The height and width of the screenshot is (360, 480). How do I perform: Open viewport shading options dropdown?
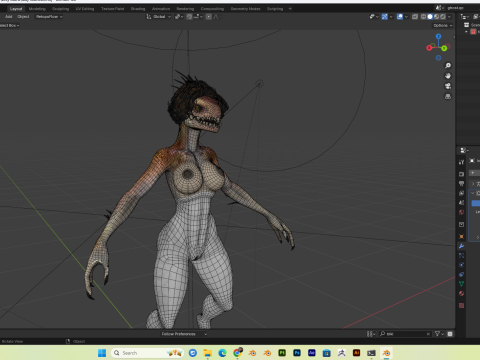pos(449,17)
